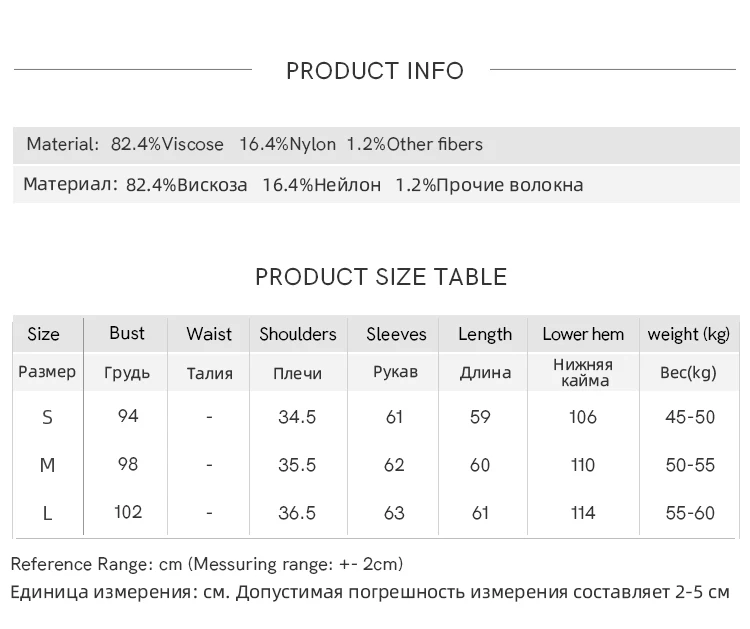Click the weight range 45-50
Viewport: 750px width, 629px height.
coord(690,417)
